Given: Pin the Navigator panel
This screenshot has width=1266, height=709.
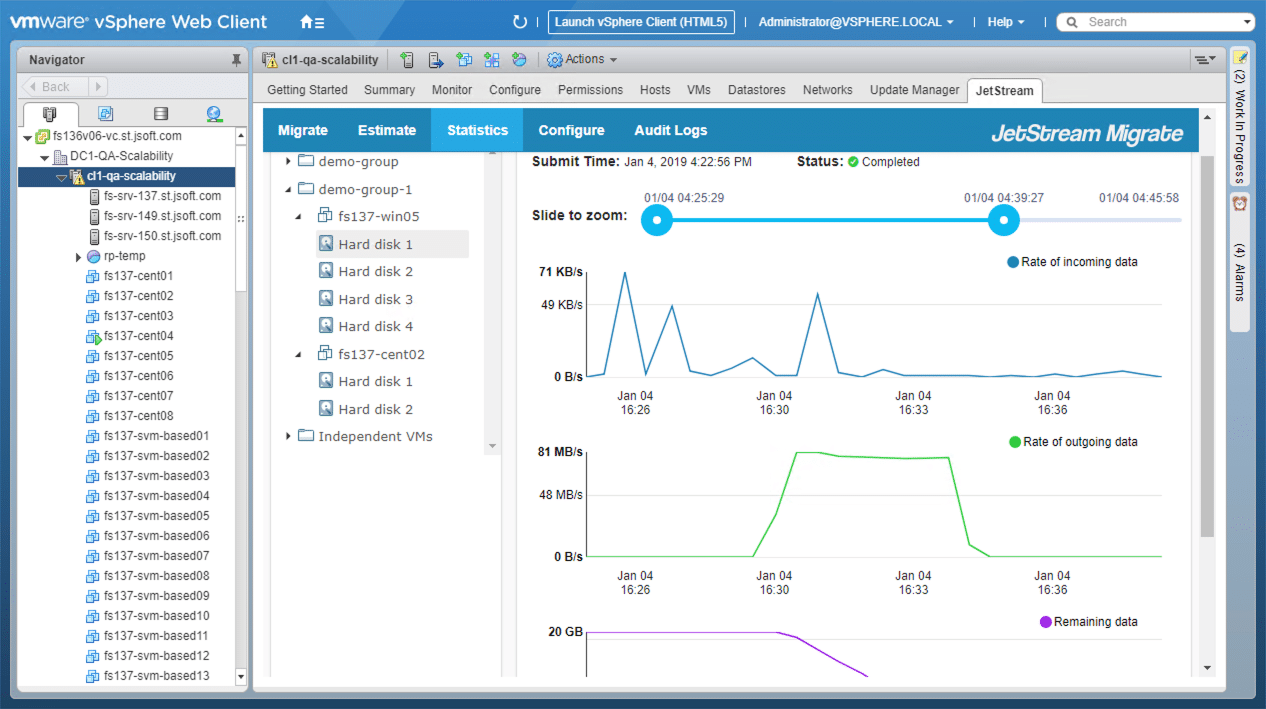Looking at the screenshot, I should coord(236,60).
